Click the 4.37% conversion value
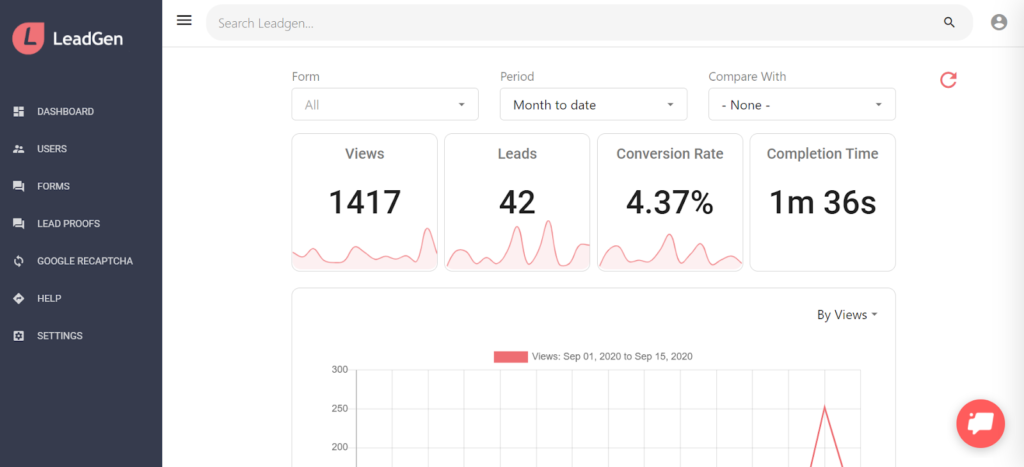This screenshot has height=467, width=1024. [670, 202]
